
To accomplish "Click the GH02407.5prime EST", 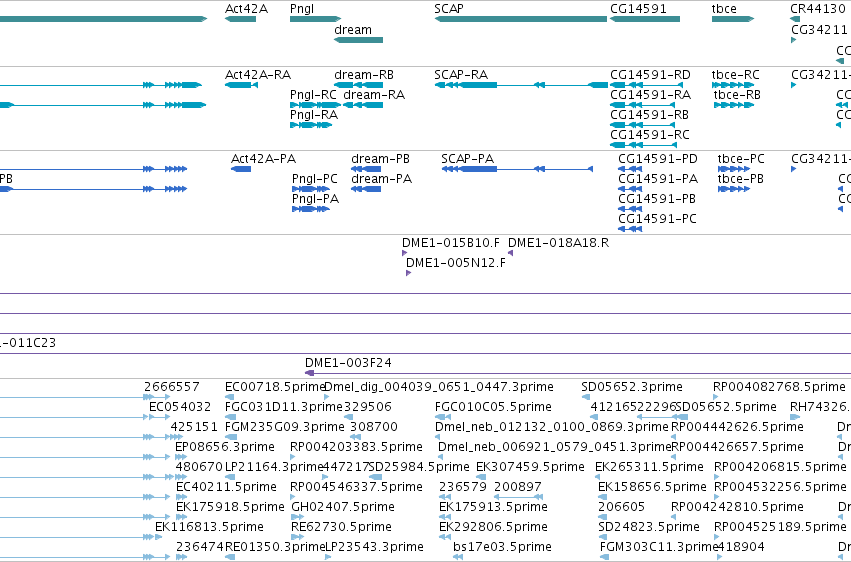I will [x=297, y=516].
